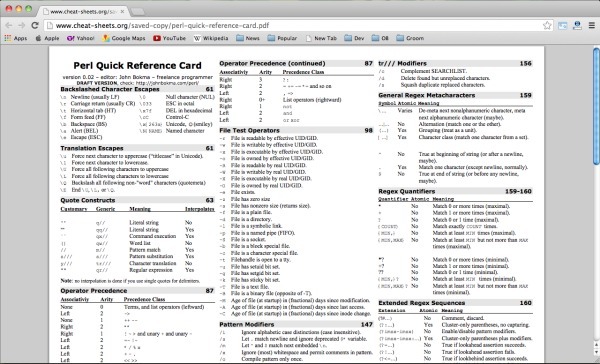
Task: Click the user profile icon in toolbar
Action: coord(577,26)
